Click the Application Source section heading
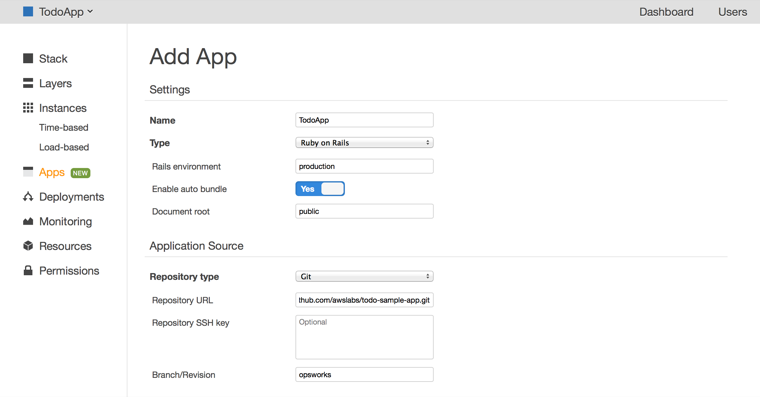 coord(196,246)
